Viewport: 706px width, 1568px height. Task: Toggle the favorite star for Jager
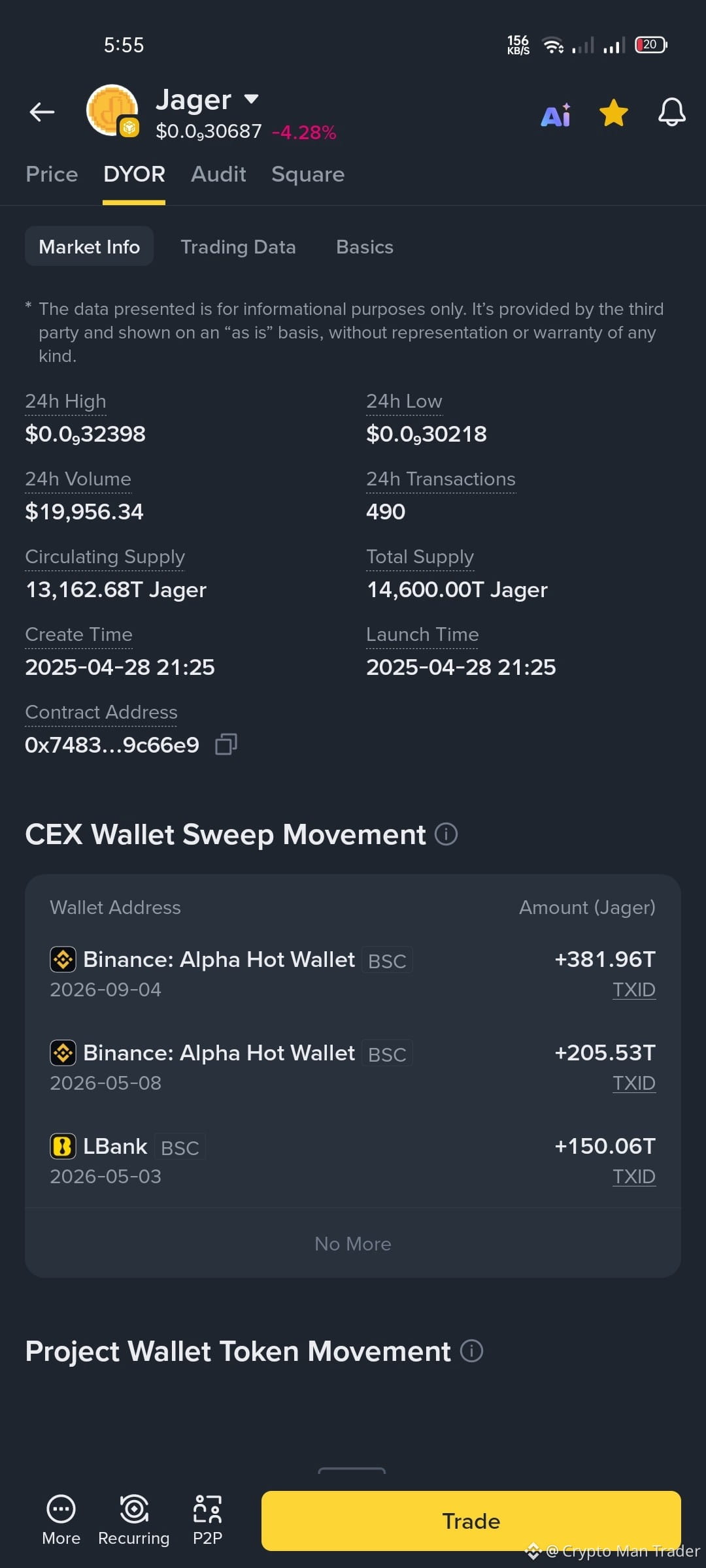click(614, 113)
